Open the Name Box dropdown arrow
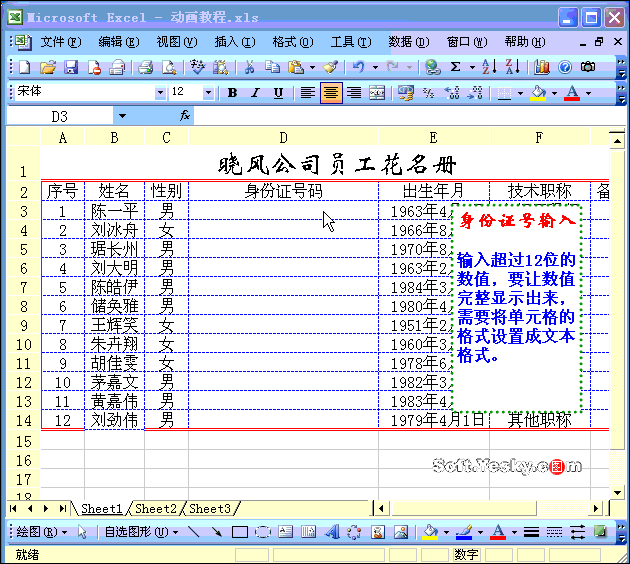630x564 pixels. pos(122,116)
